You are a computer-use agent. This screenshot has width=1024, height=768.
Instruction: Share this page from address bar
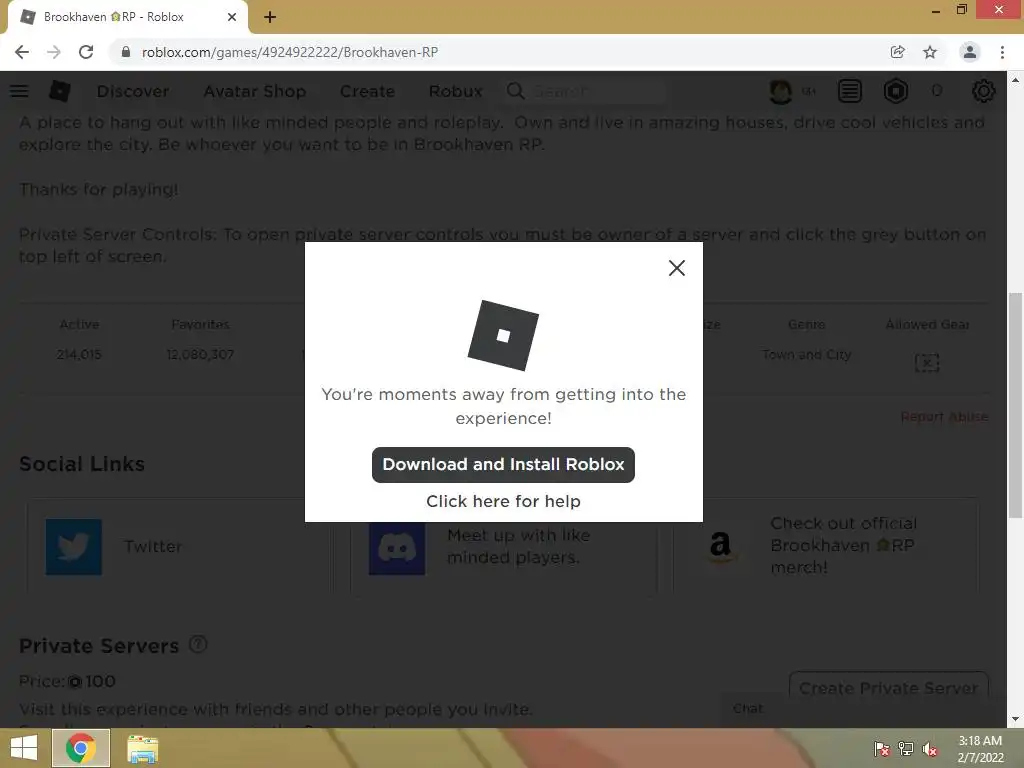click(897, 52)
